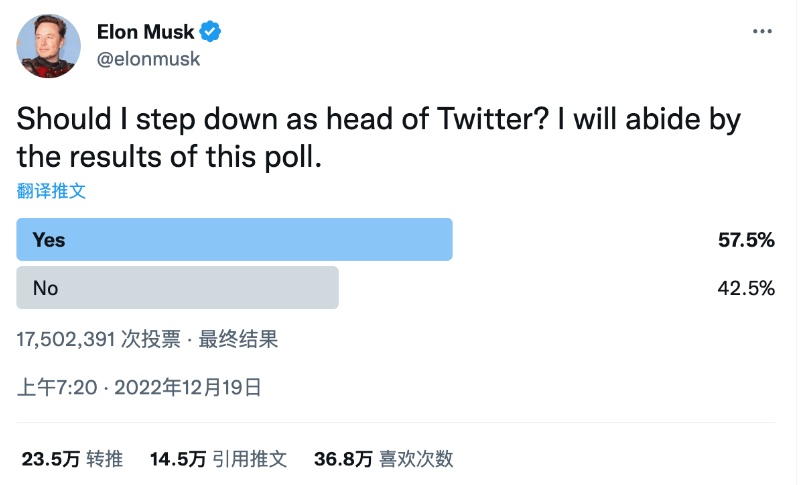Click the 最终结果 final results label
Viewport: 810px width, 485px height.
(x=238, y=339)
